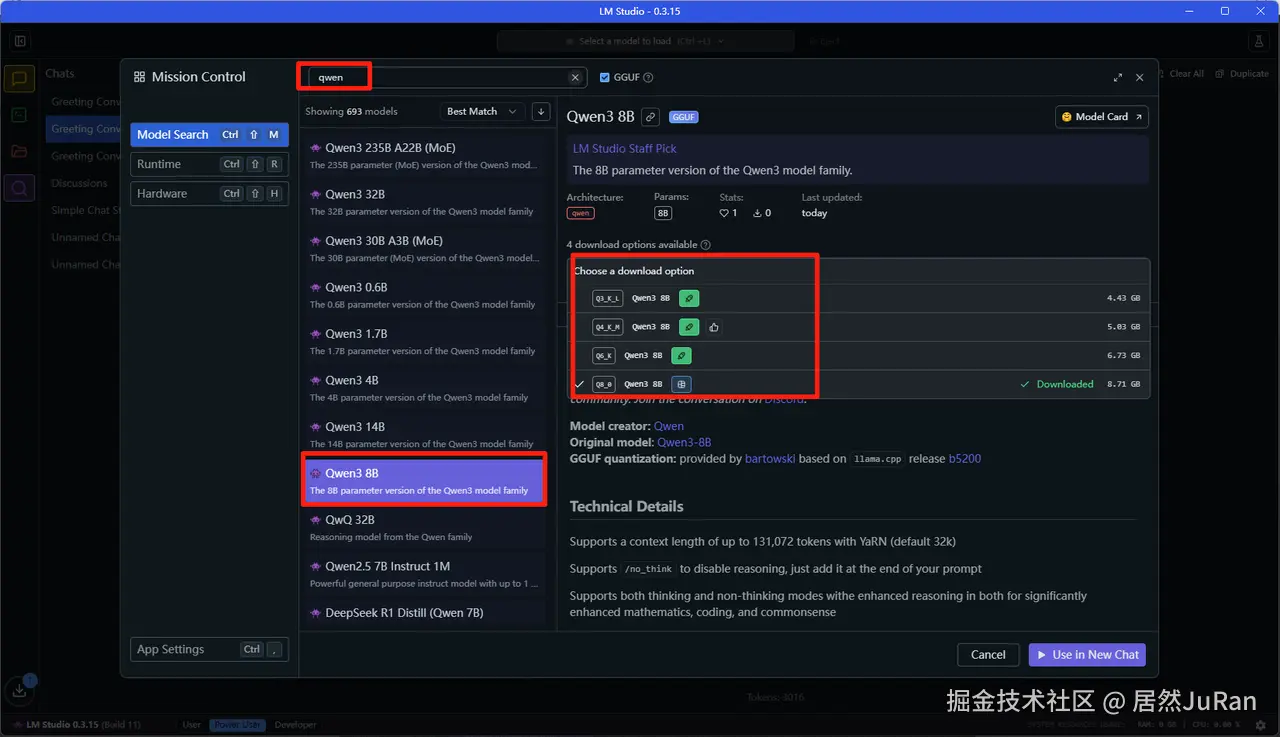The image size is (1280, 737).
Task: Click the heart likes icon under Stats
Action: (x=724, y=213)
